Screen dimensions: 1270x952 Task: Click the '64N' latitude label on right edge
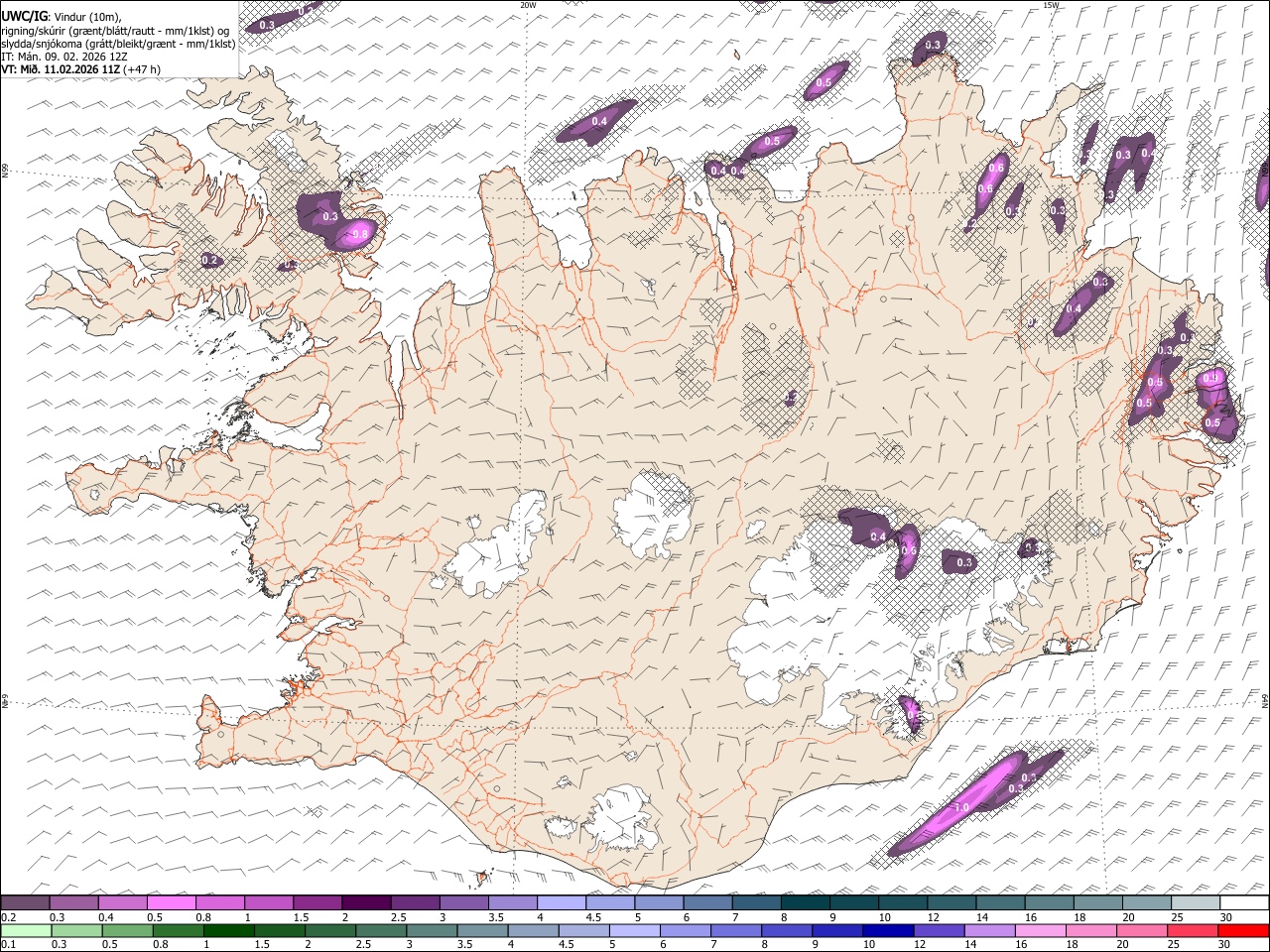(x=1265, y=700)
